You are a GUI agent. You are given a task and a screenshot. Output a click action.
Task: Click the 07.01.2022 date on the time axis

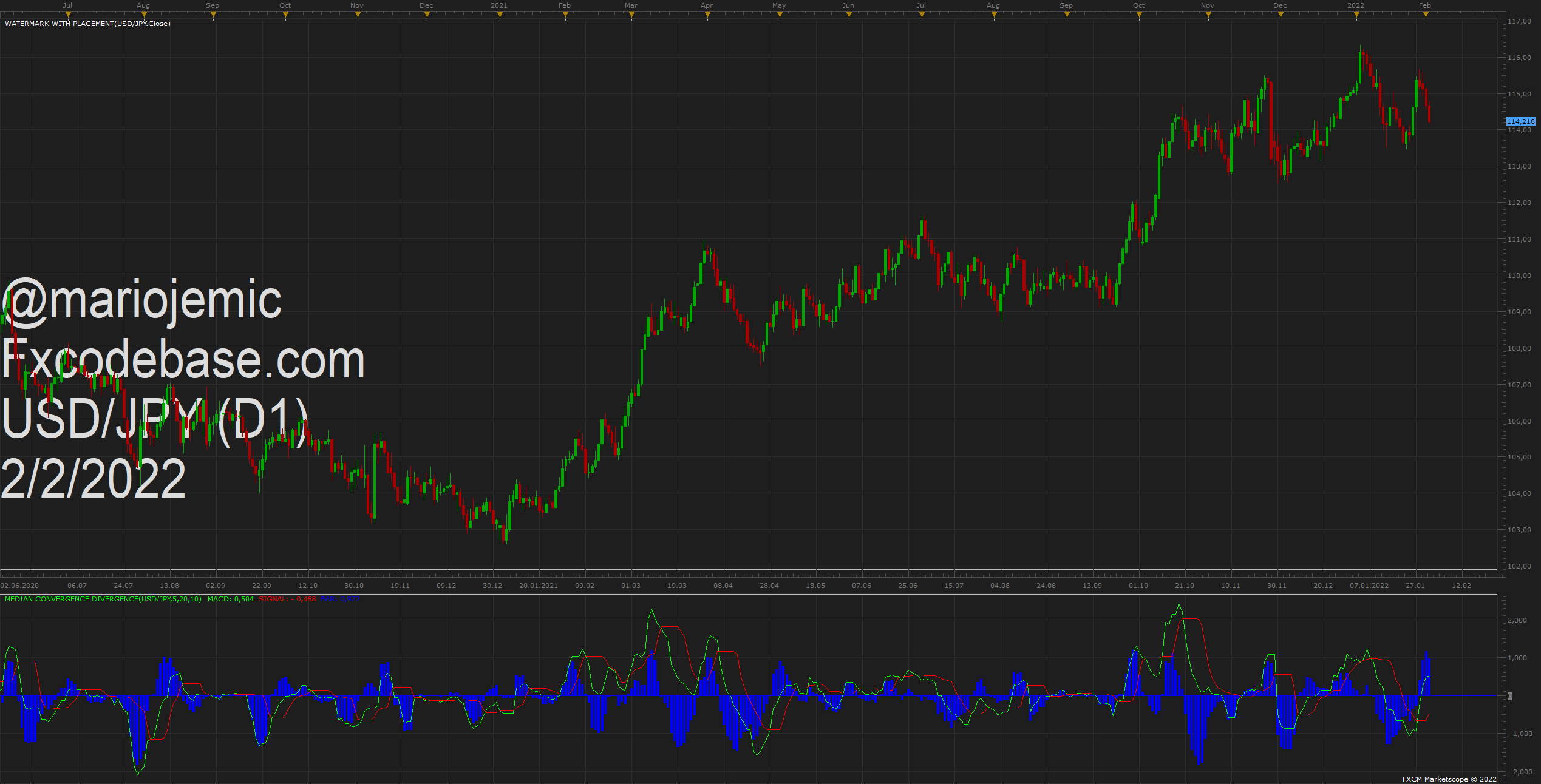[x=1369, y=586]
